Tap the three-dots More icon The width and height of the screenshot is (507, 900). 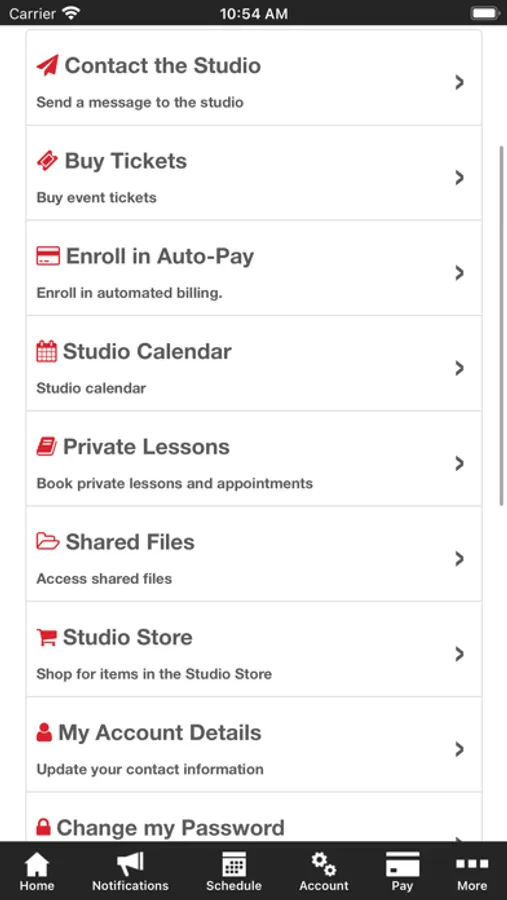[472, 863]
